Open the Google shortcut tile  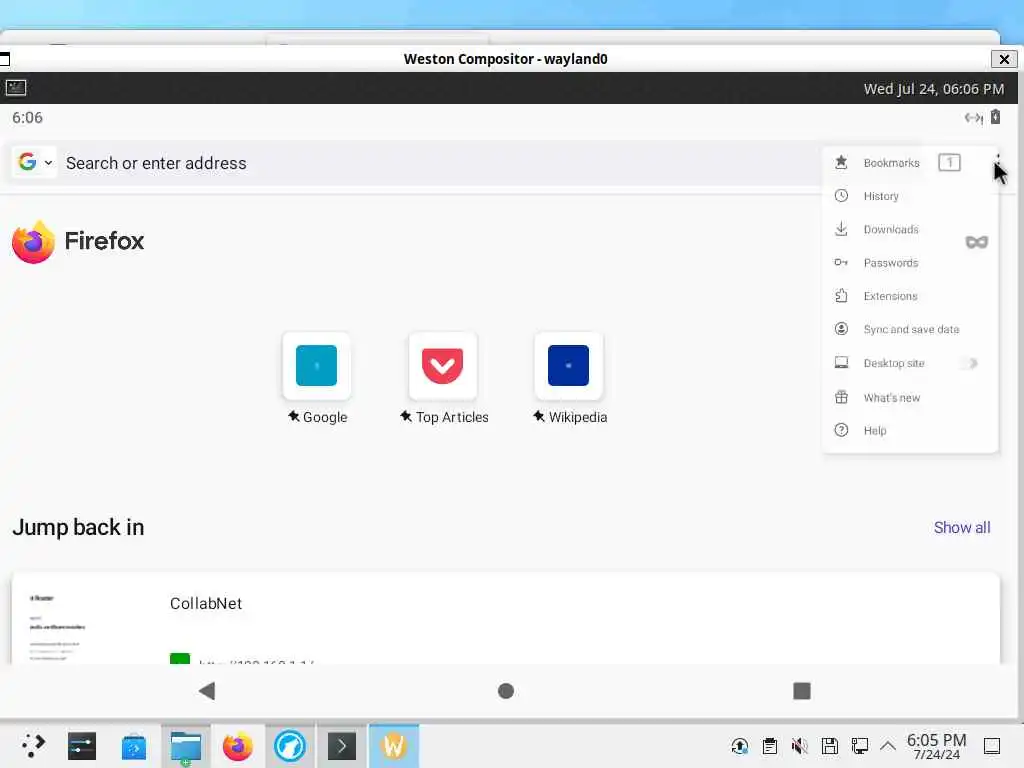tap(317, 366)
